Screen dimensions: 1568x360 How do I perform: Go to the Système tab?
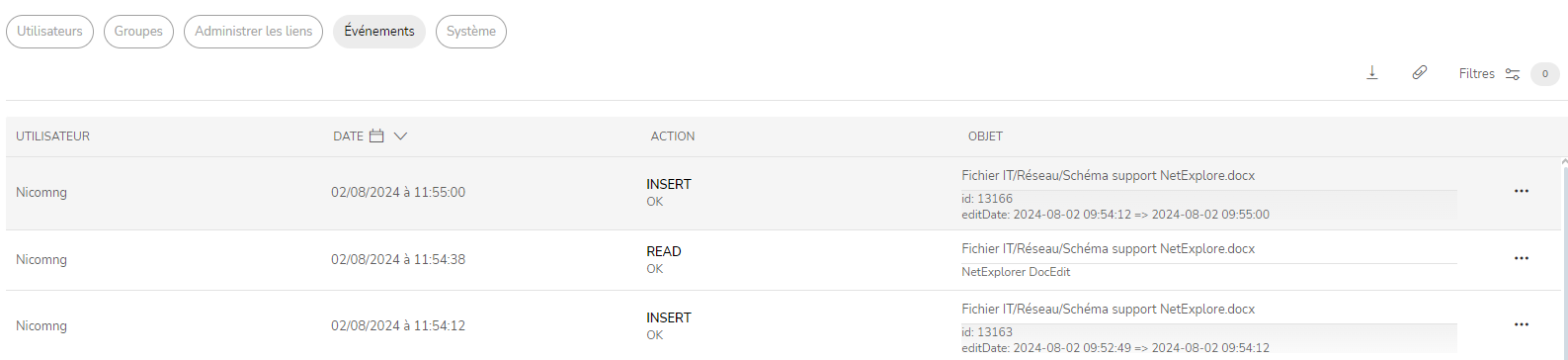[x=470, y=32]
